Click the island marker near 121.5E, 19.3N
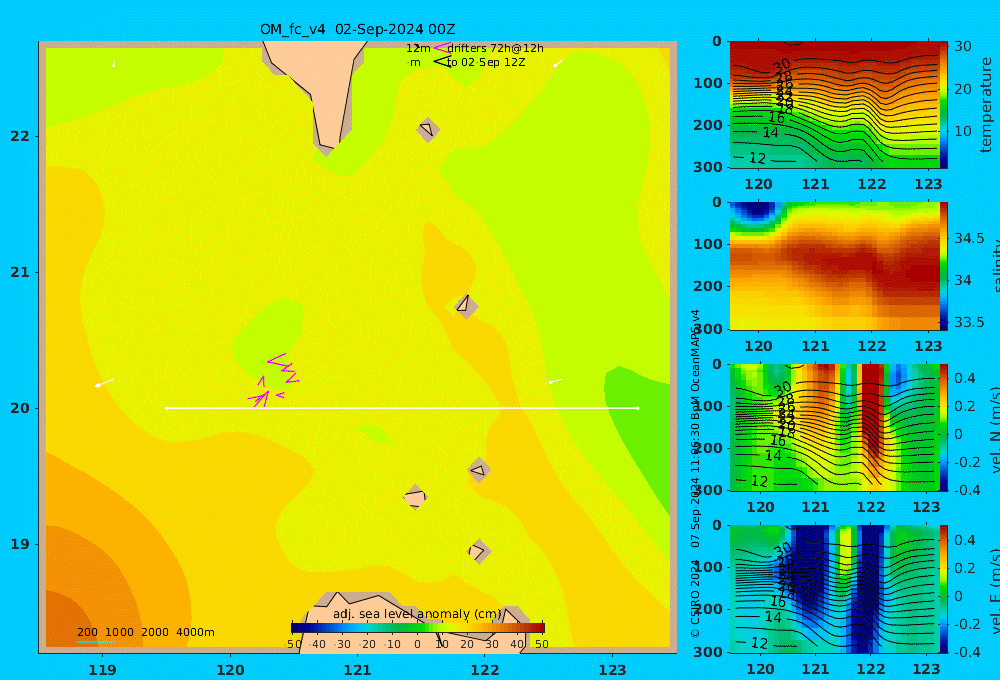This screenshot has width=1000, height=680. 415,497
